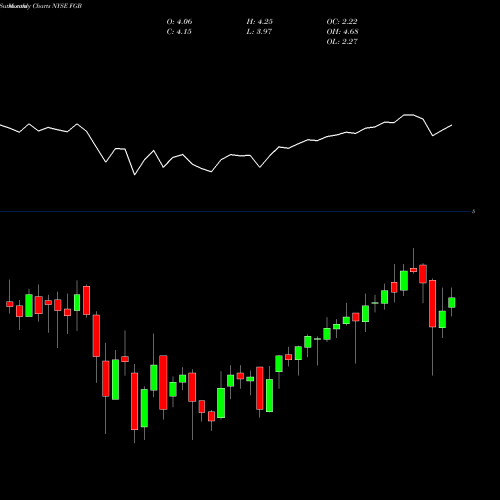Click the '5' price axis label

pyautogui.click(x=474, y=211)
